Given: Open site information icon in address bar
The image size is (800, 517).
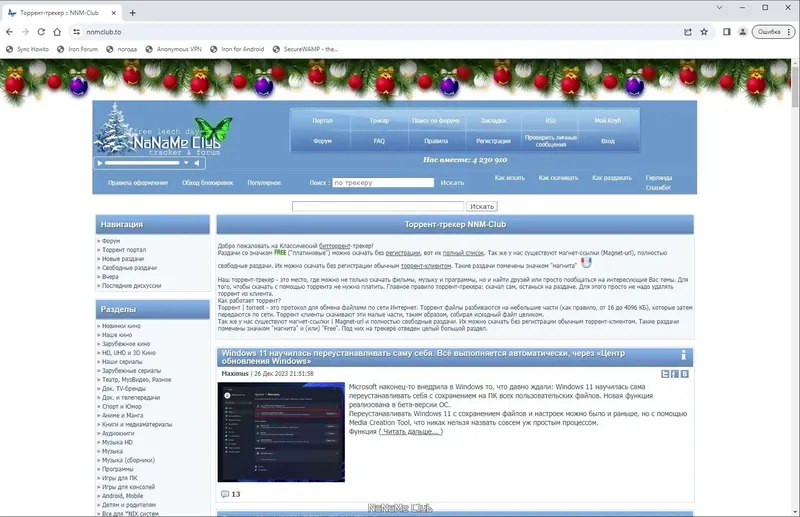Looking at the screenshot, I should coord(77,32).
